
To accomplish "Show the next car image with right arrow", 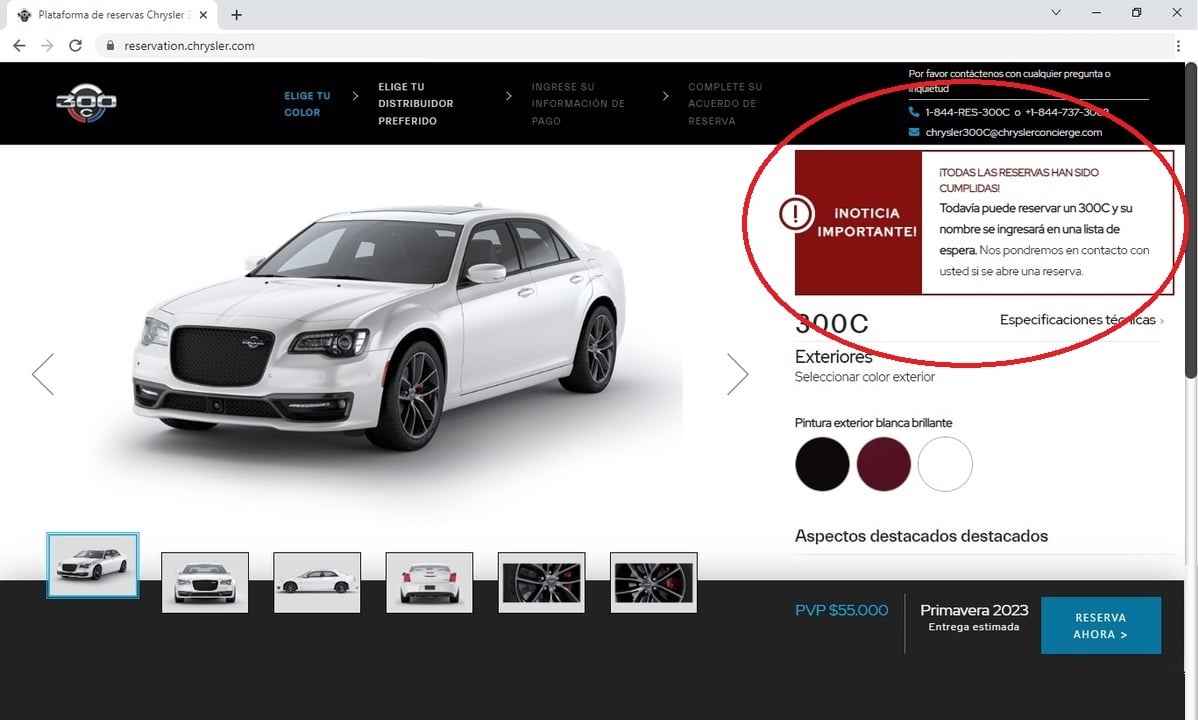I will click(737, 374).
